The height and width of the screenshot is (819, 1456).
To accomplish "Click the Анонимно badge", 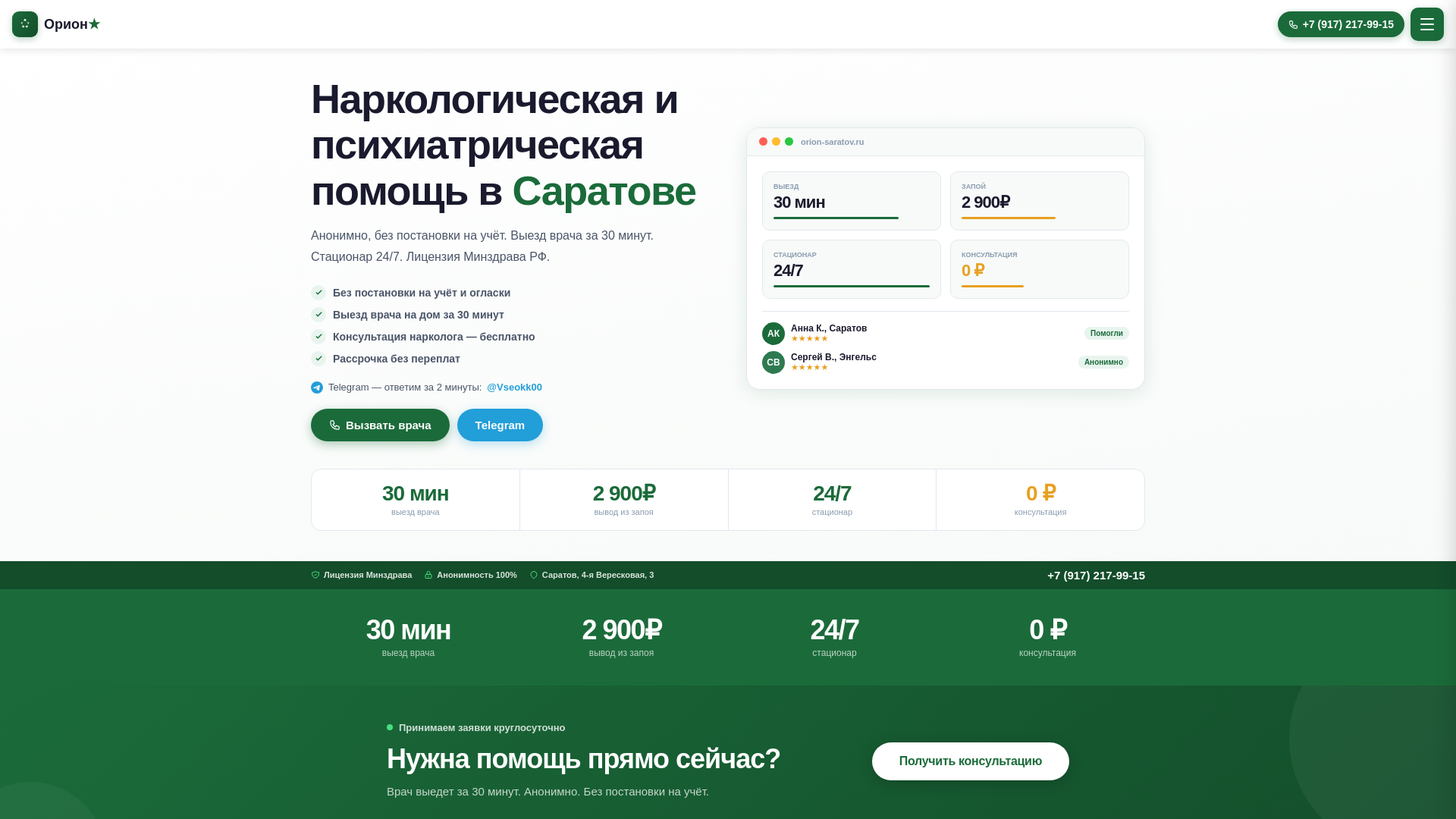I will click(1103, 362).
